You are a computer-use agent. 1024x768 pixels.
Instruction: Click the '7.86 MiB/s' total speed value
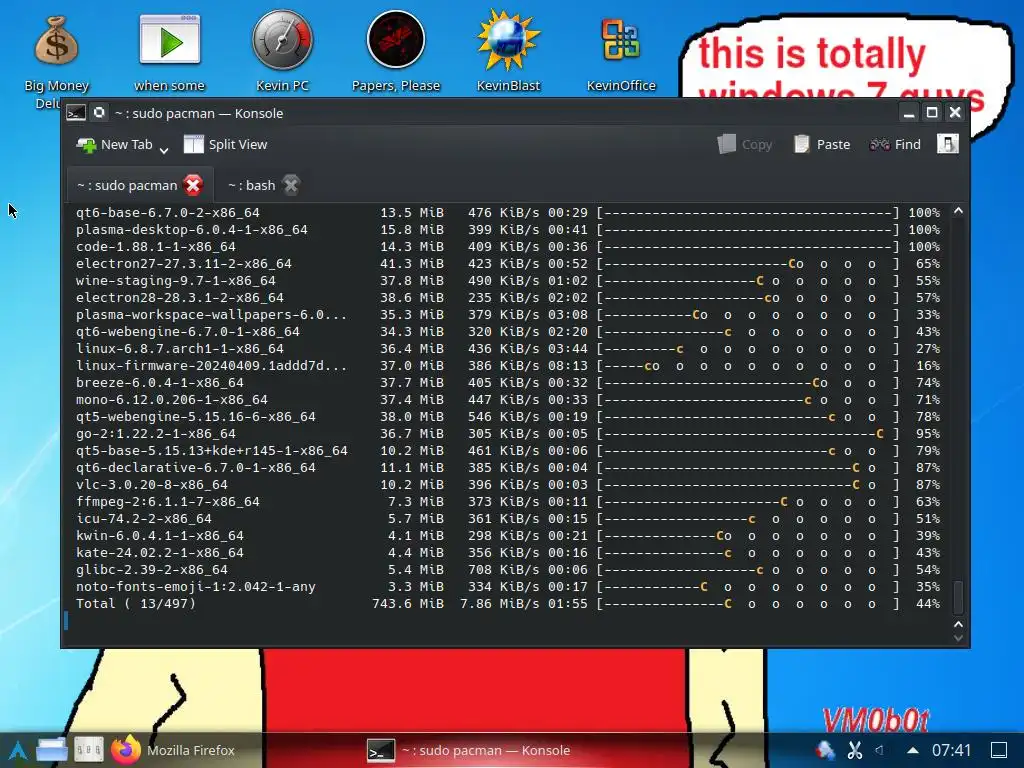500,603
